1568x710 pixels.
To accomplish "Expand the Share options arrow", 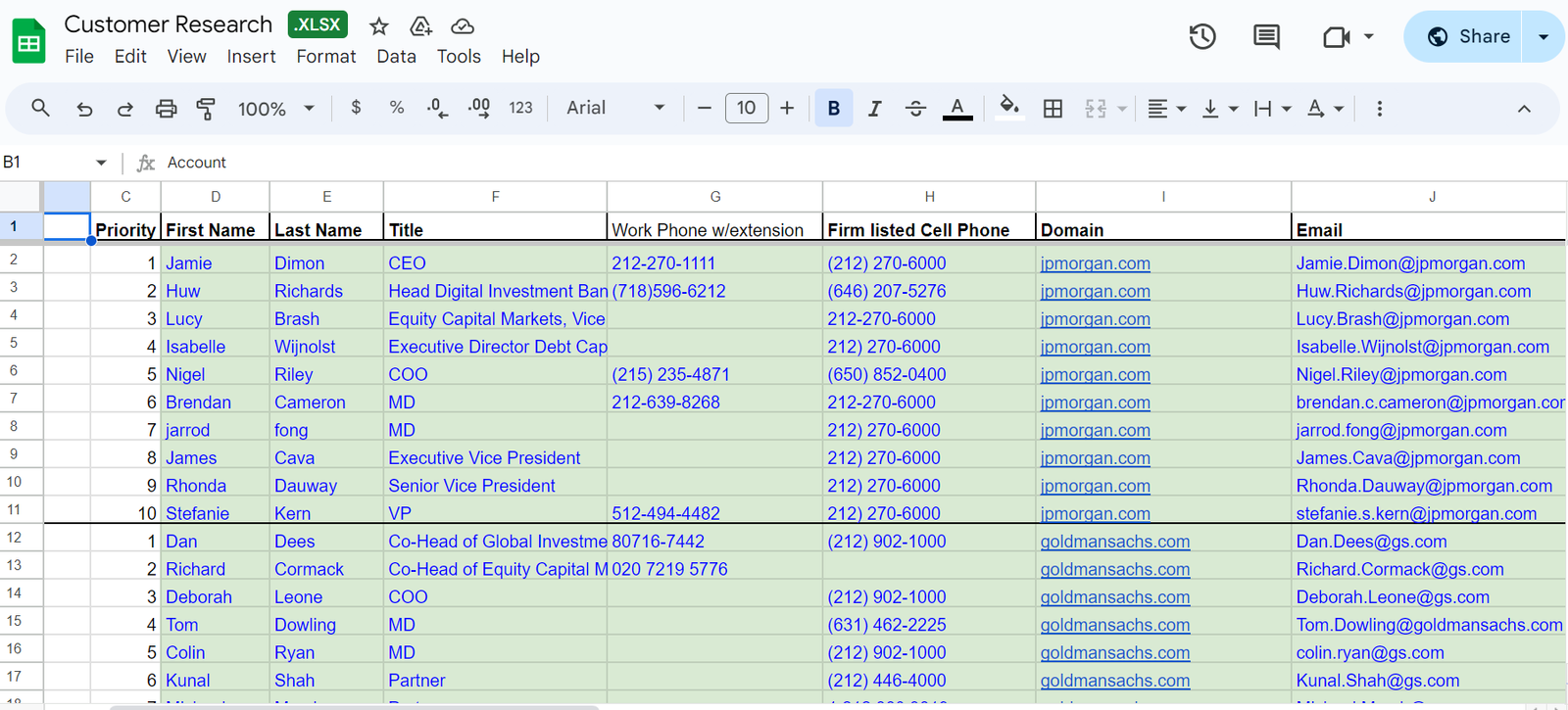I will coord(1543,37).
